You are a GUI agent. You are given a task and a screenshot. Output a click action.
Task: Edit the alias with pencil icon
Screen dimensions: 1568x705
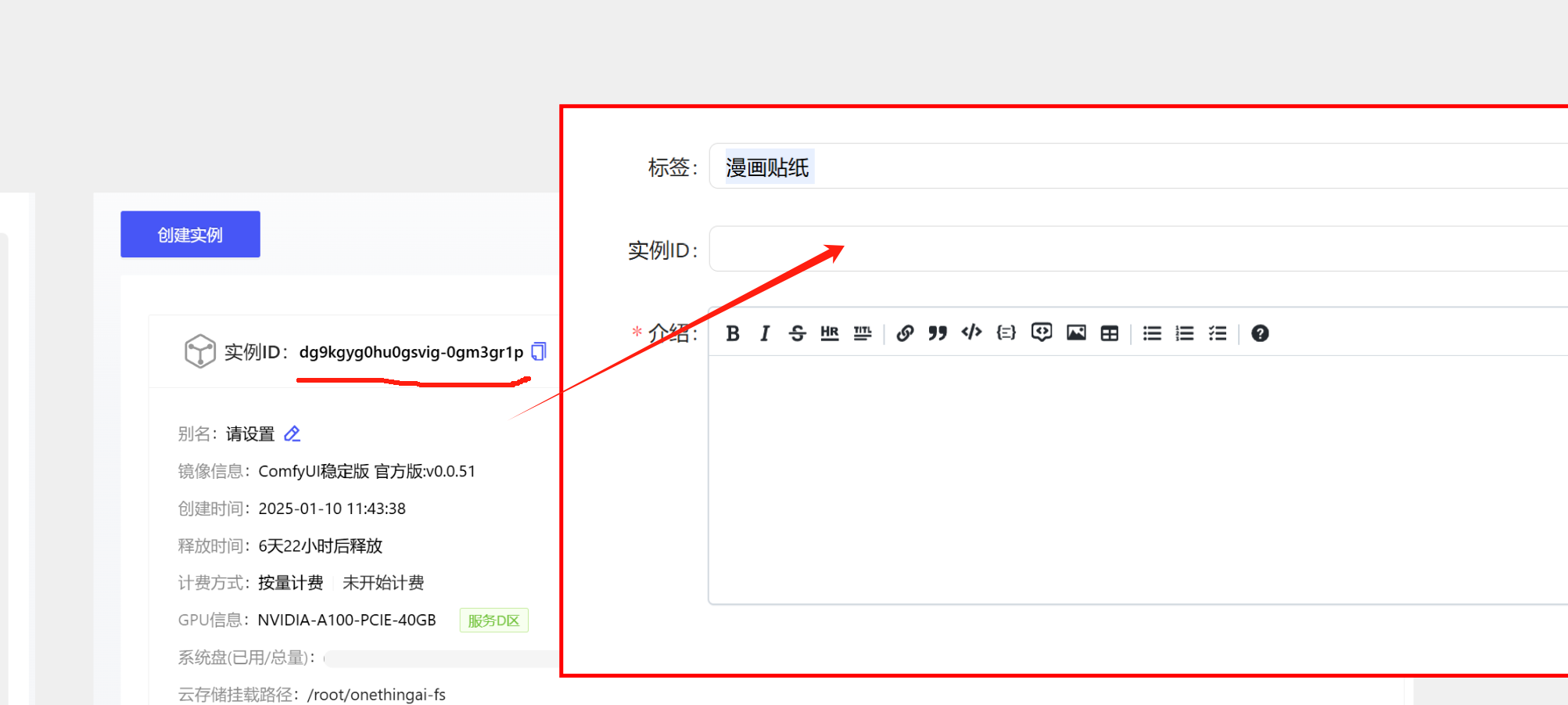[x=292, y=433]
